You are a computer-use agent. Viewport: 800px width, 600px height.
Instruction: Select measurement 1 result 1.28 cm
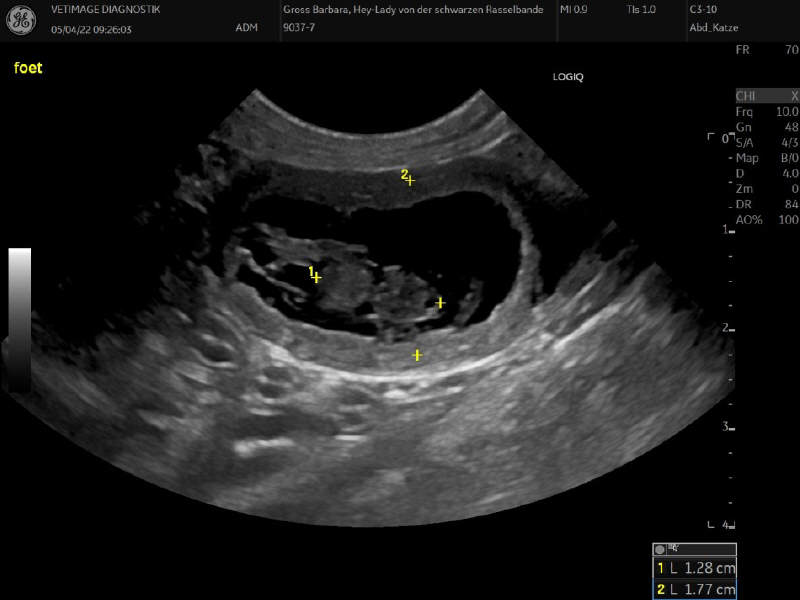click(x=694, y=568)
